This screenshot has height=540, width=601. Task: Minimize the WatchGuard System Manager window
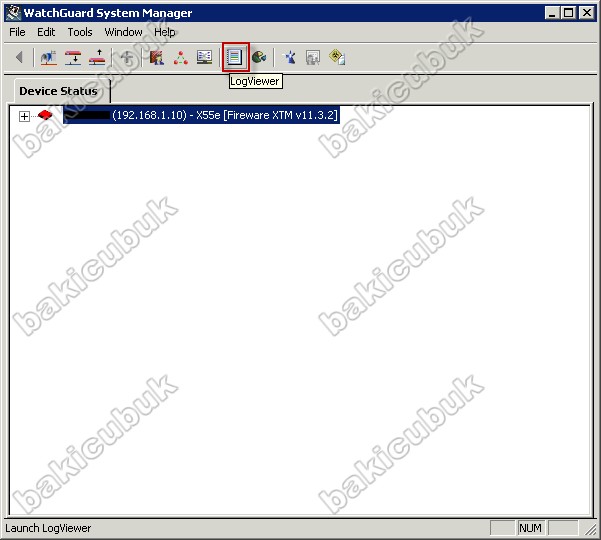click(552, 13)
